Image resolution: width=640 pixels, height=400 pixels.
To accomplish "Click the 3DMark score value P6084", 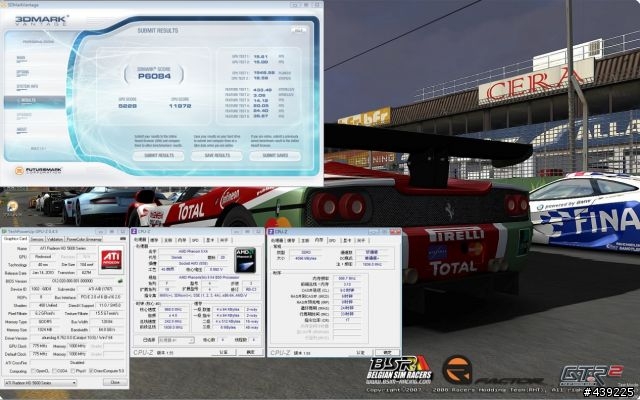I will coord(154,76).
